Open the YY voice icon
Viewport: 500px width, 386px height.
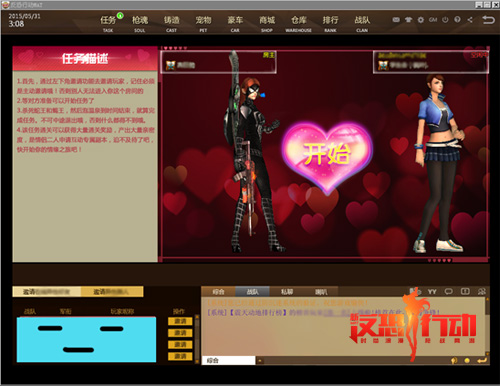(x=432, y=292)
